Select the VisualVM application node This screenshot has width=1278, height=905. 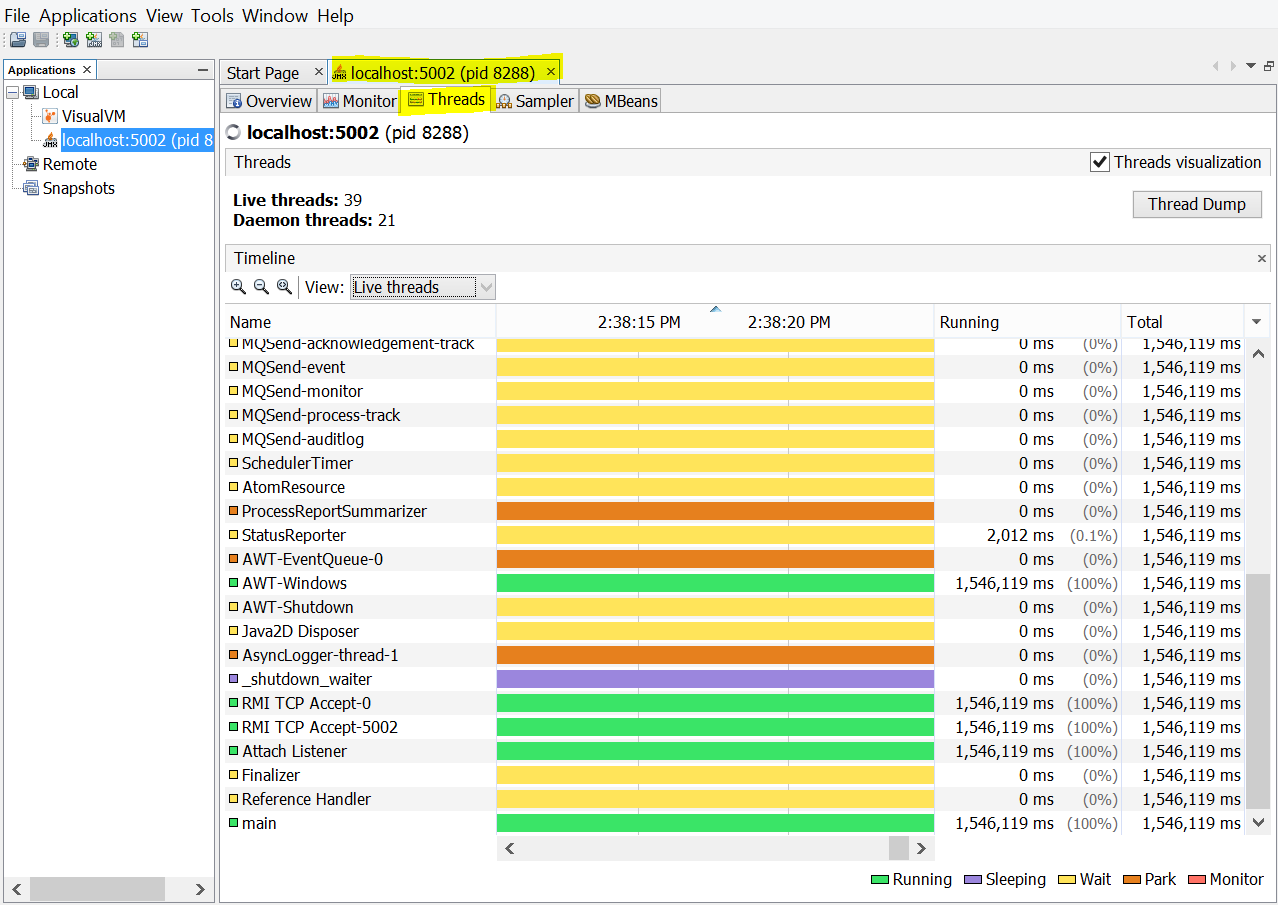click(x=93, y=116)
